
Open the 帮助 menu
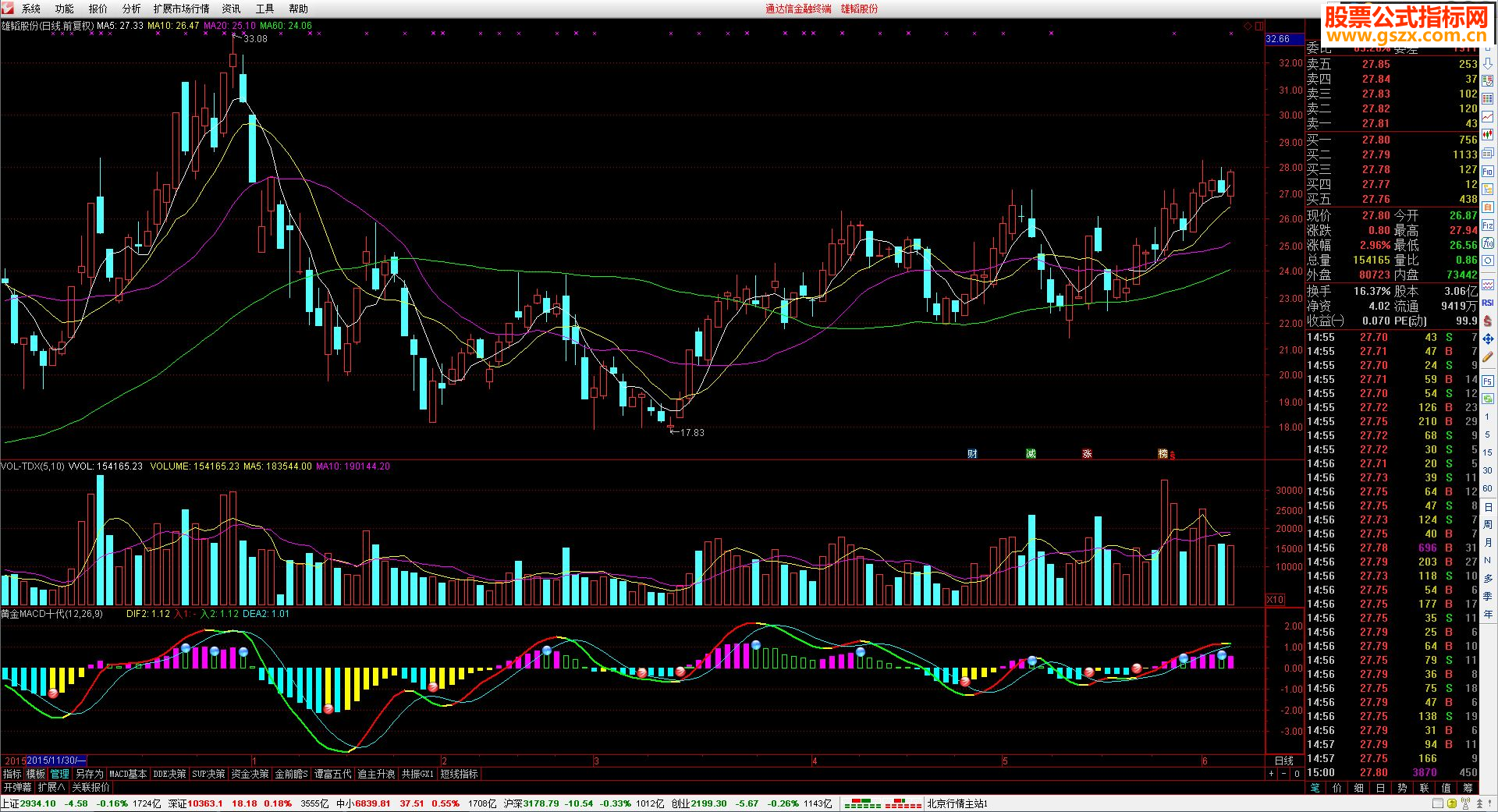pyautogui.click(x=299, y=9)
